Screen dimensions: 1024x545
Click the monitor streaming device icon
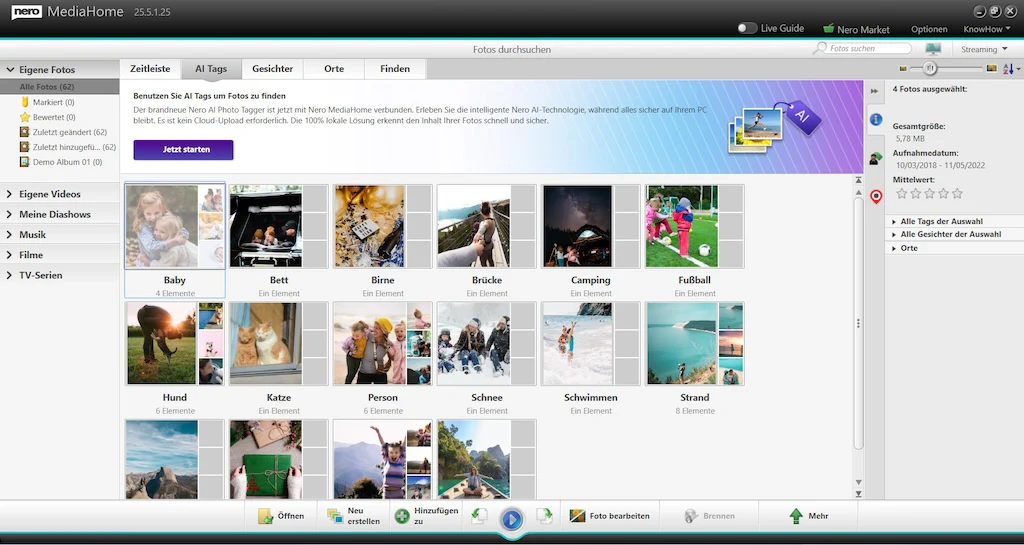pos(933,49)
